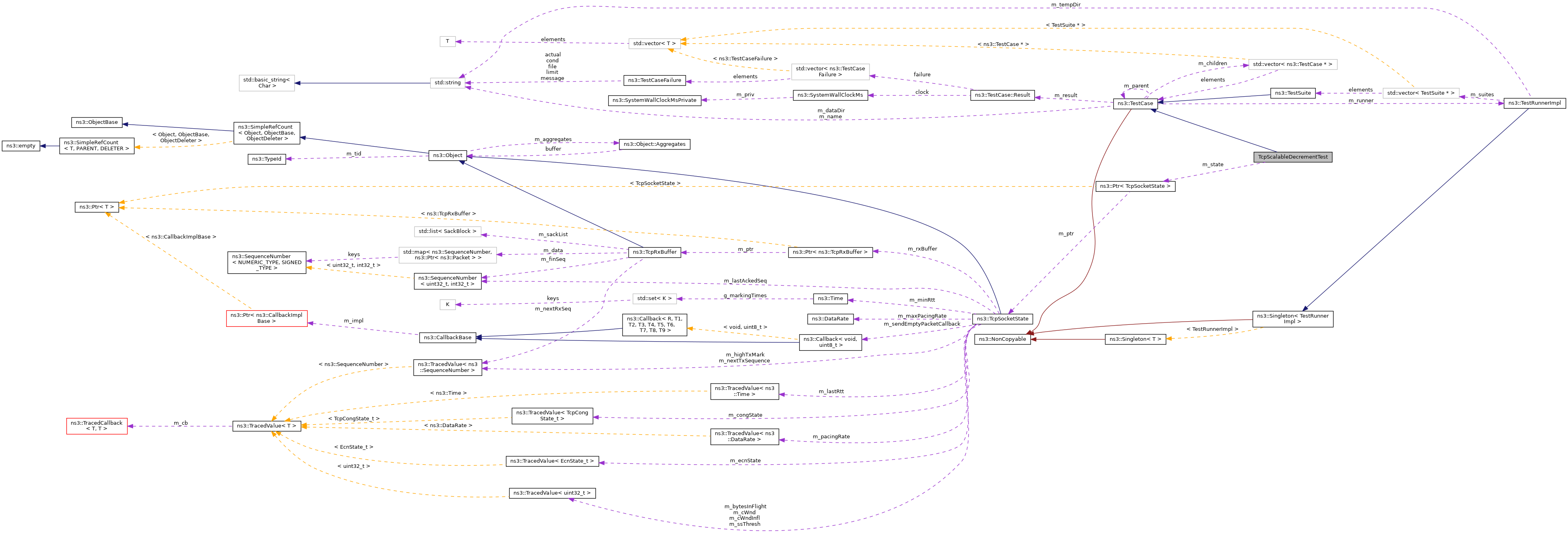Click ns3::TracedValue< ns3::DataRate > node

tap(744, 436)
